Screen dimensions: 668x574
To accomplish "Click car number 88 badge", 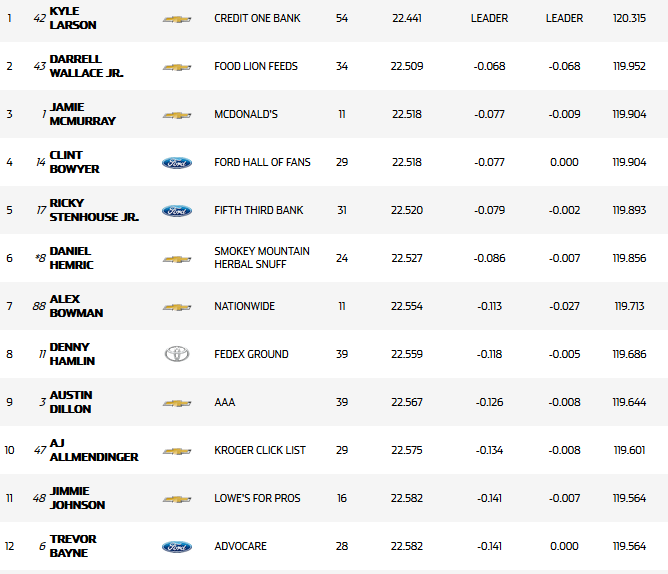I will point(39,307).
